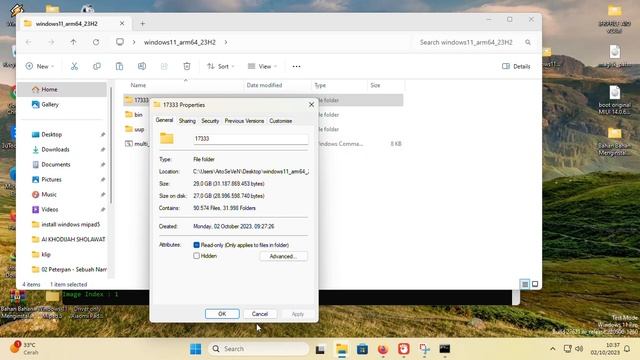The height and width of the screenshot is (360, 640).
Task: Switch to details list view icon
Action: point(525,284)
